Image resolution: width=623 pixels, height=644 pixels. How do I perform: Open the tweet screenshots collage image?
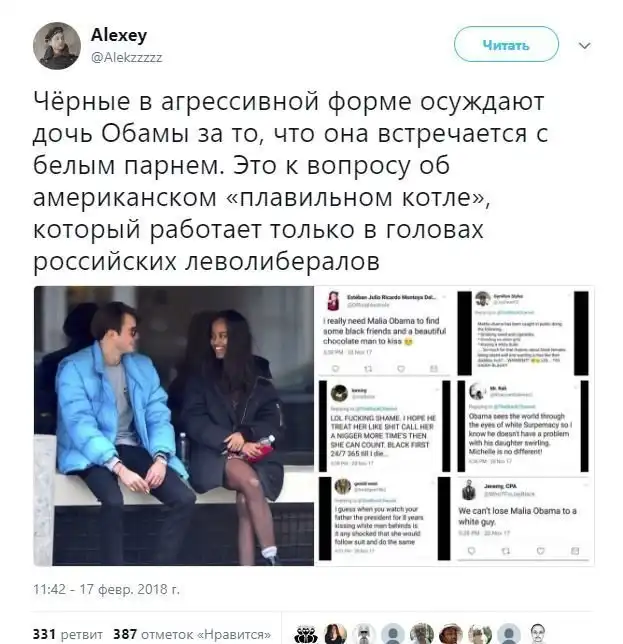click(x=455, y=426)
